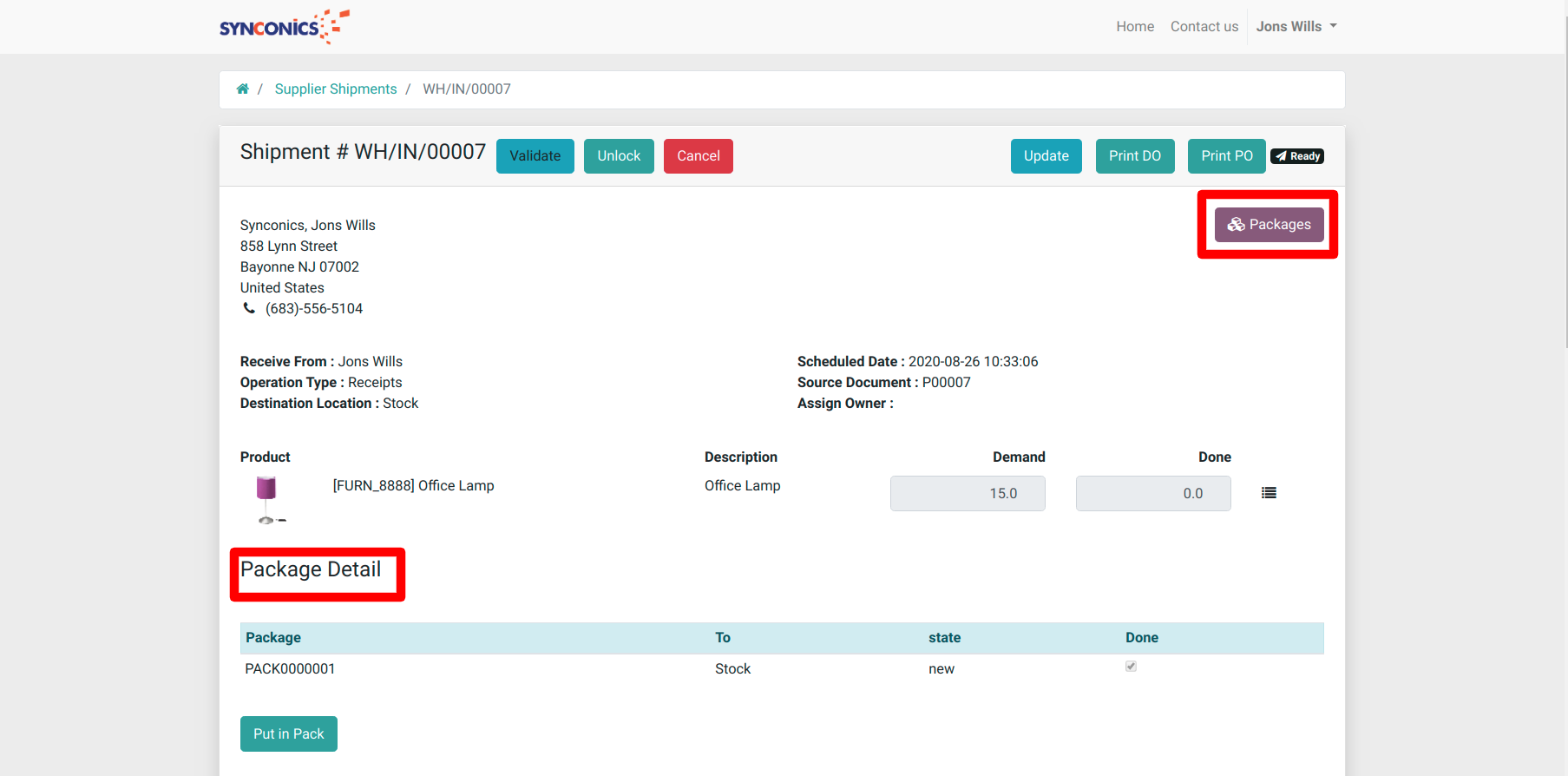Click the Ready status badge
This screenshot has height=776, width=1568.
tap(1297, 156)
